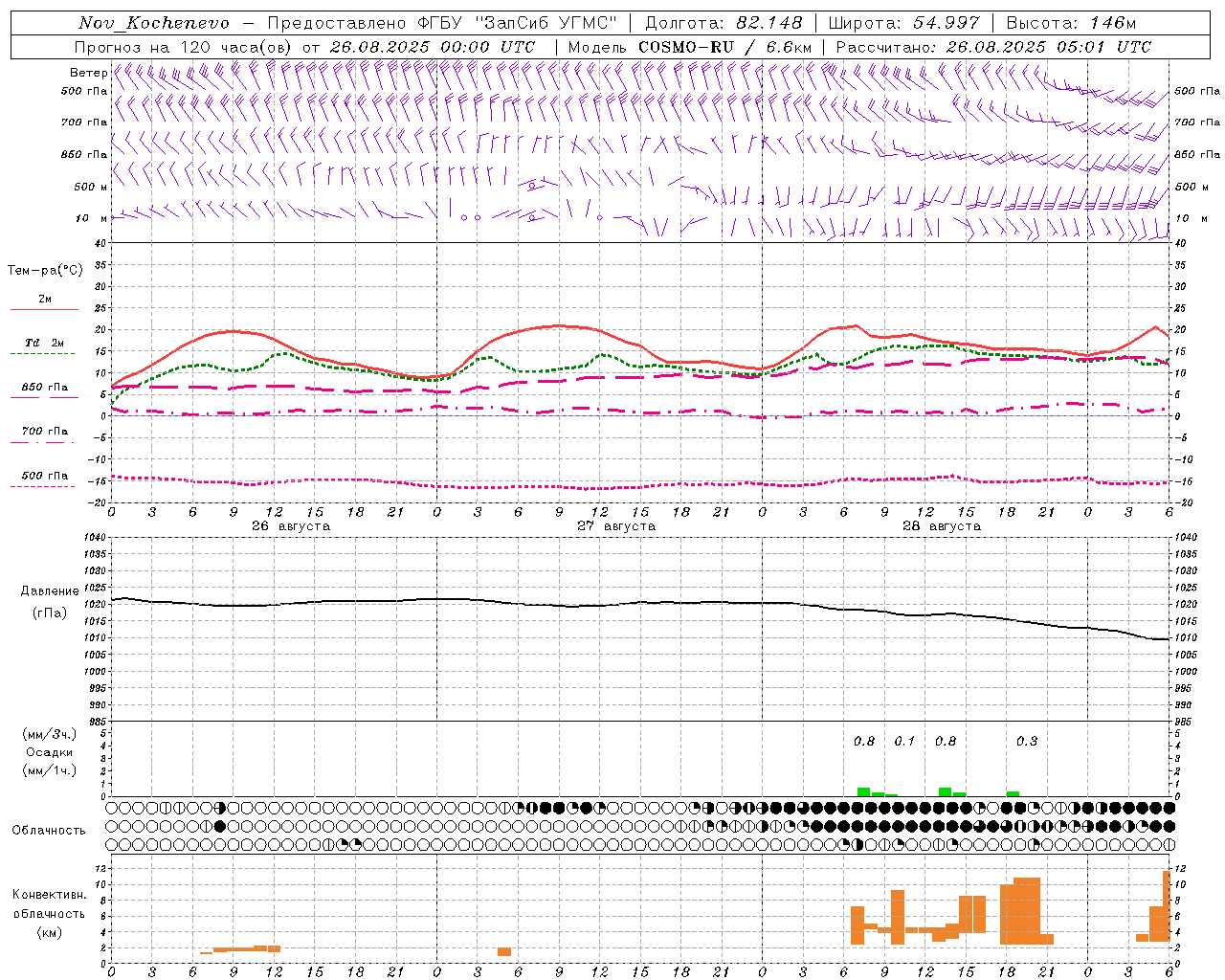Click the 27 августа date label
The width and height of the screenshot is (1225, 980).
[x=616, y=526]
